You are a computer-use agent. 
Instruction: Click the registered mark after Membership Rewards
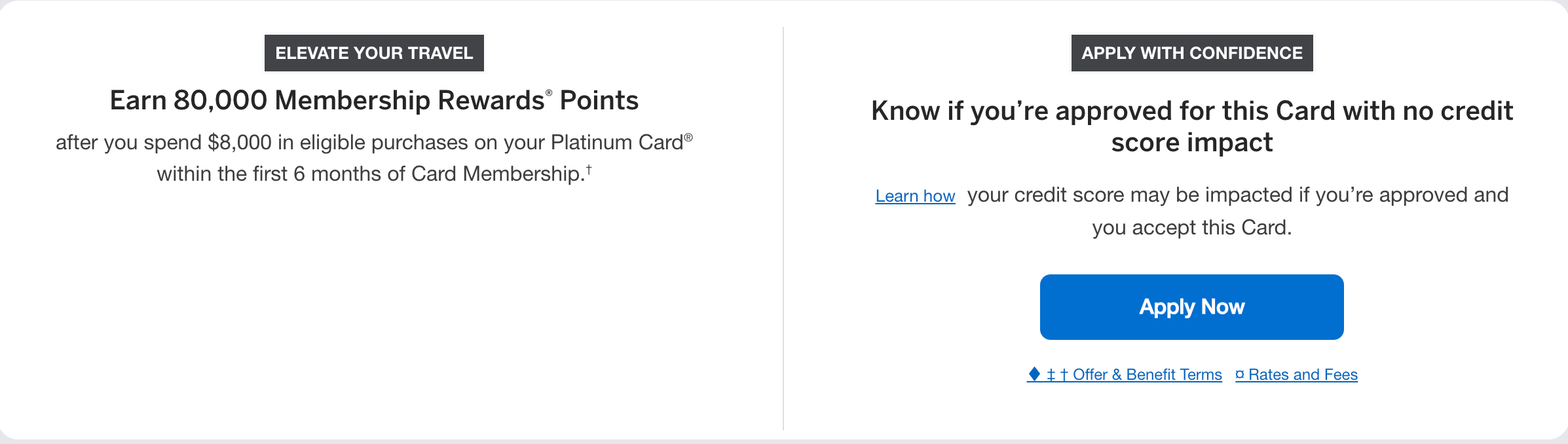click(550, 94)
